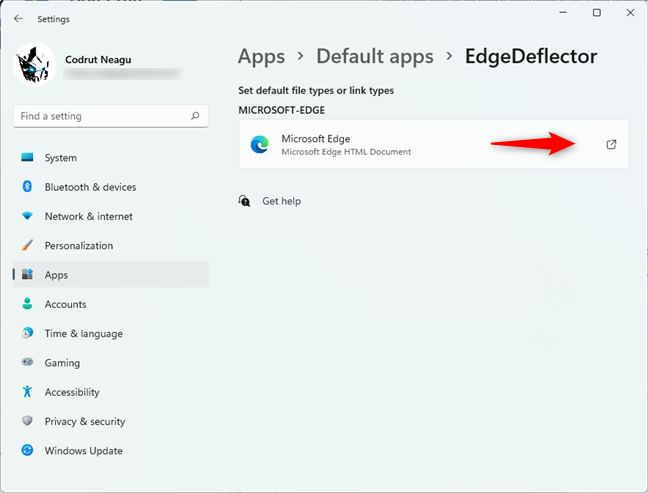Go to Apps breadcrumb link
Image resolution: width=648 pixels, height=493 pixels.
[262, 57]
